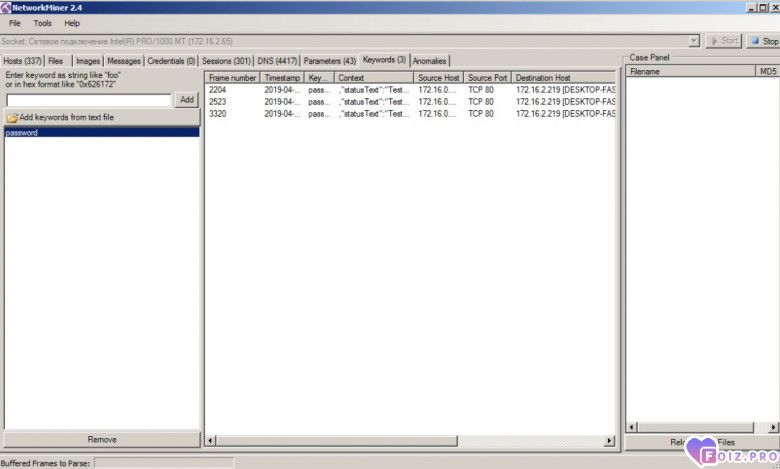Select the 'password' keyword in list
The image size is (780, 469).
[x=22, y=133]
